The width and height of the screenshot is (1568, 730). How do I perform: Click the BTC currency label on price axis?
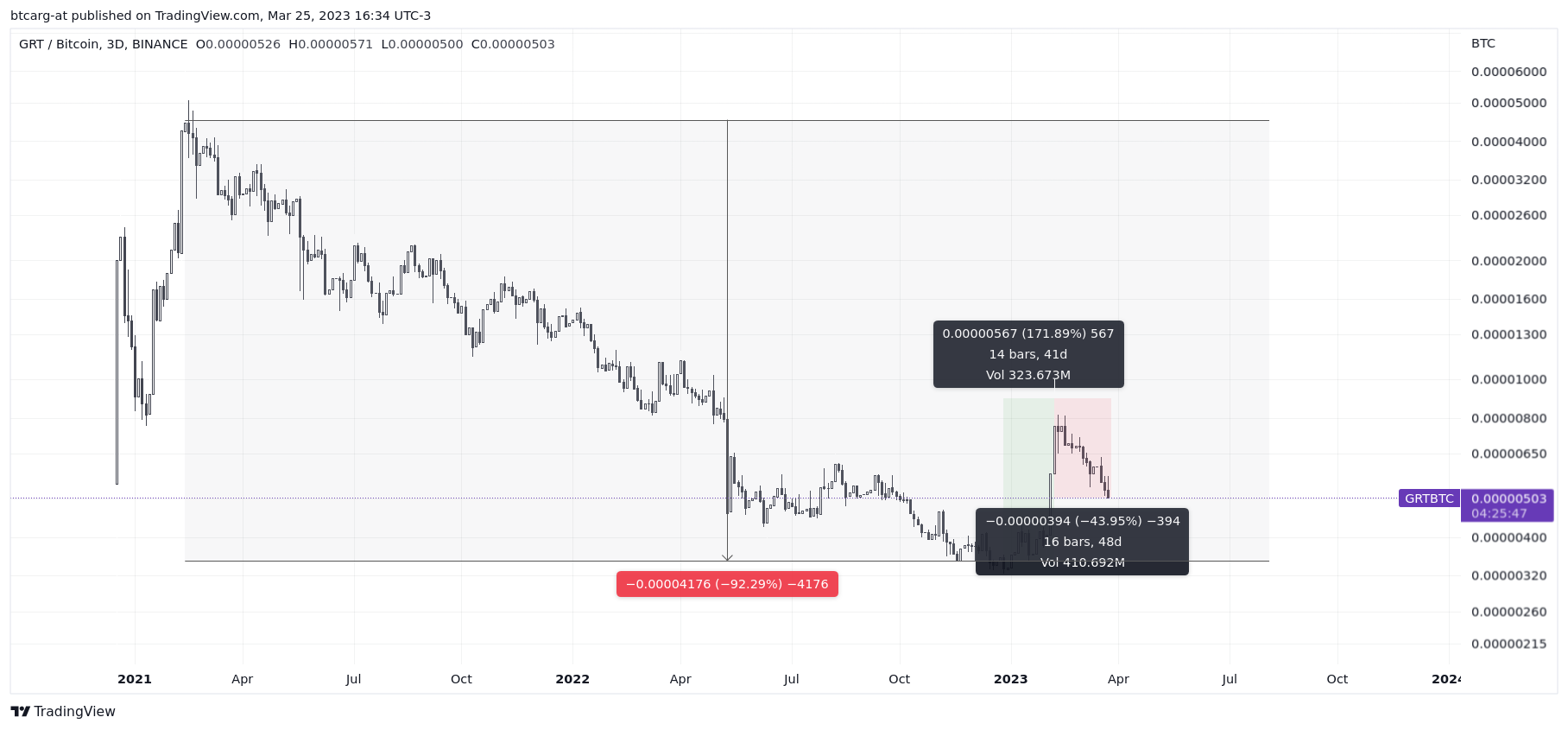tap(1483, 43)
